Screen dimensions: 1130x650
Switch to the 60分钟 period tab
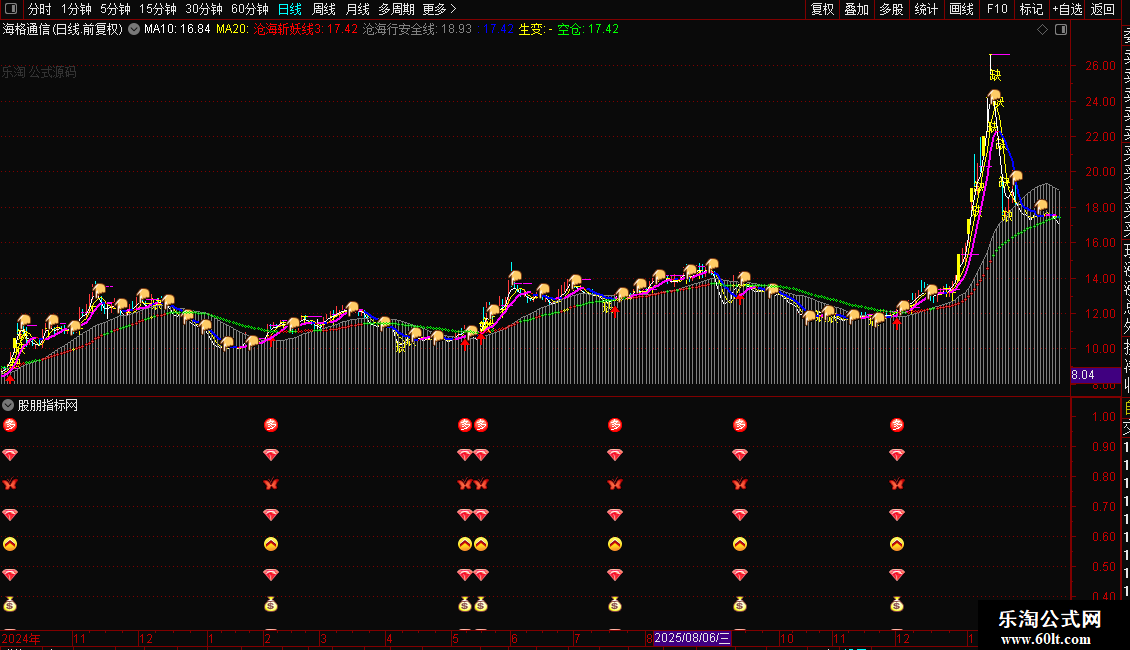pos(250,9)
